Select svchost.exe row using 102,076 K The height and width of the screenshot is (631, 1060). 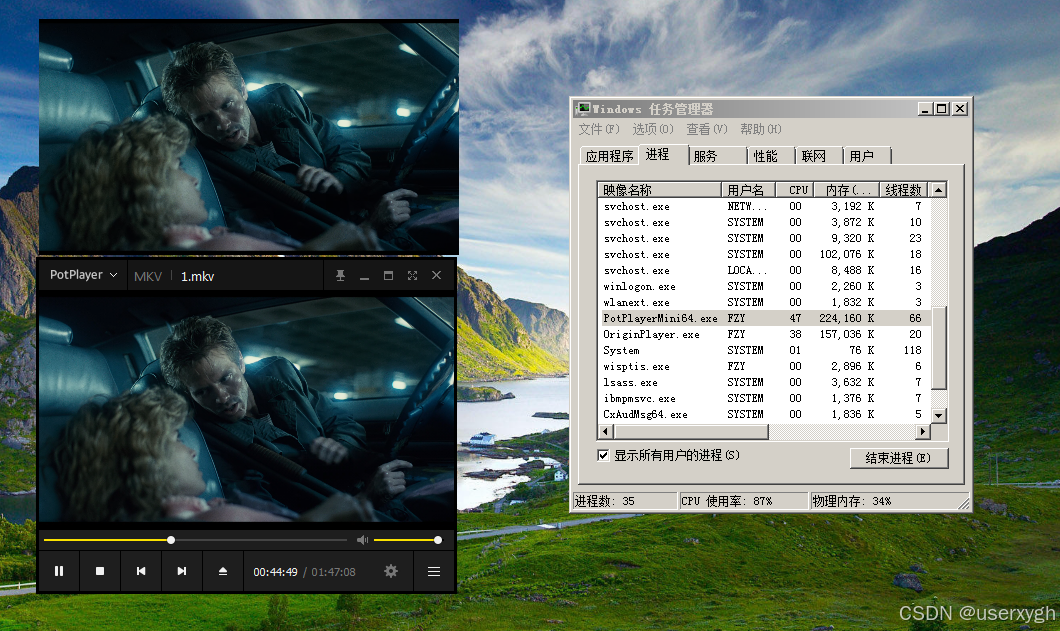[x=764, y=254]
